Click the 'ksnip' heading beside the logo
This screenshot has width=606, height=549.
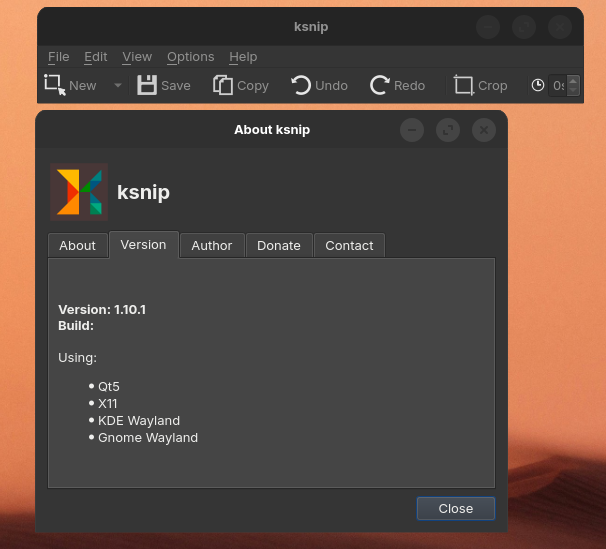(143, 192)
